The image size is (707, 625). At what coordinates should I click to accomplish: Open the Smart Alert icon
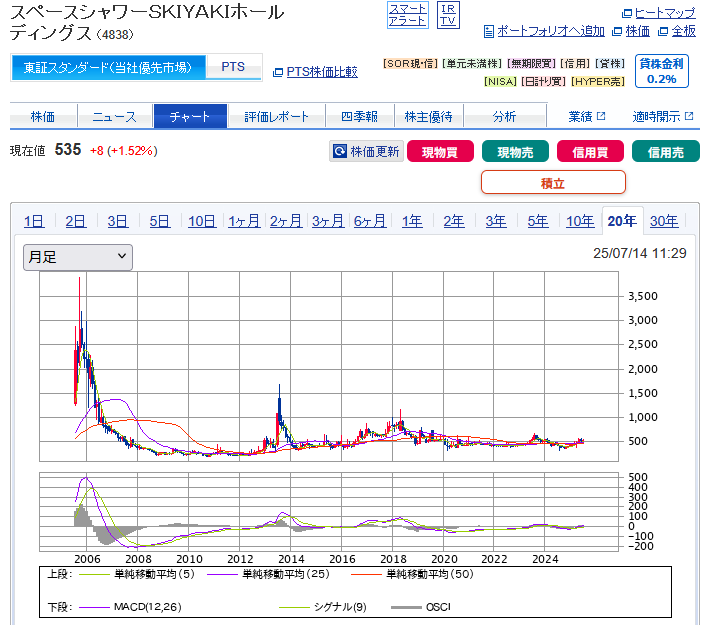[408, 15]
